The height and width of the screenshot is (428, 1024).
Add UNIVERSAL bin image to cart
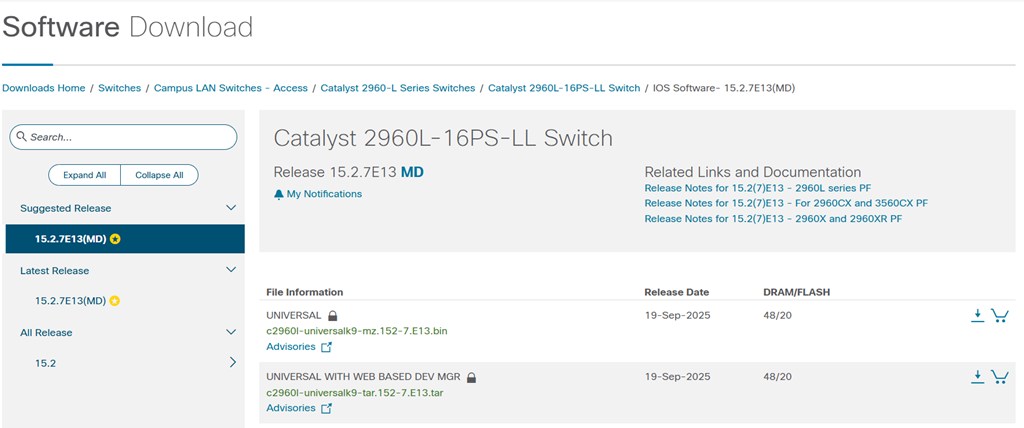coord(999,316)
